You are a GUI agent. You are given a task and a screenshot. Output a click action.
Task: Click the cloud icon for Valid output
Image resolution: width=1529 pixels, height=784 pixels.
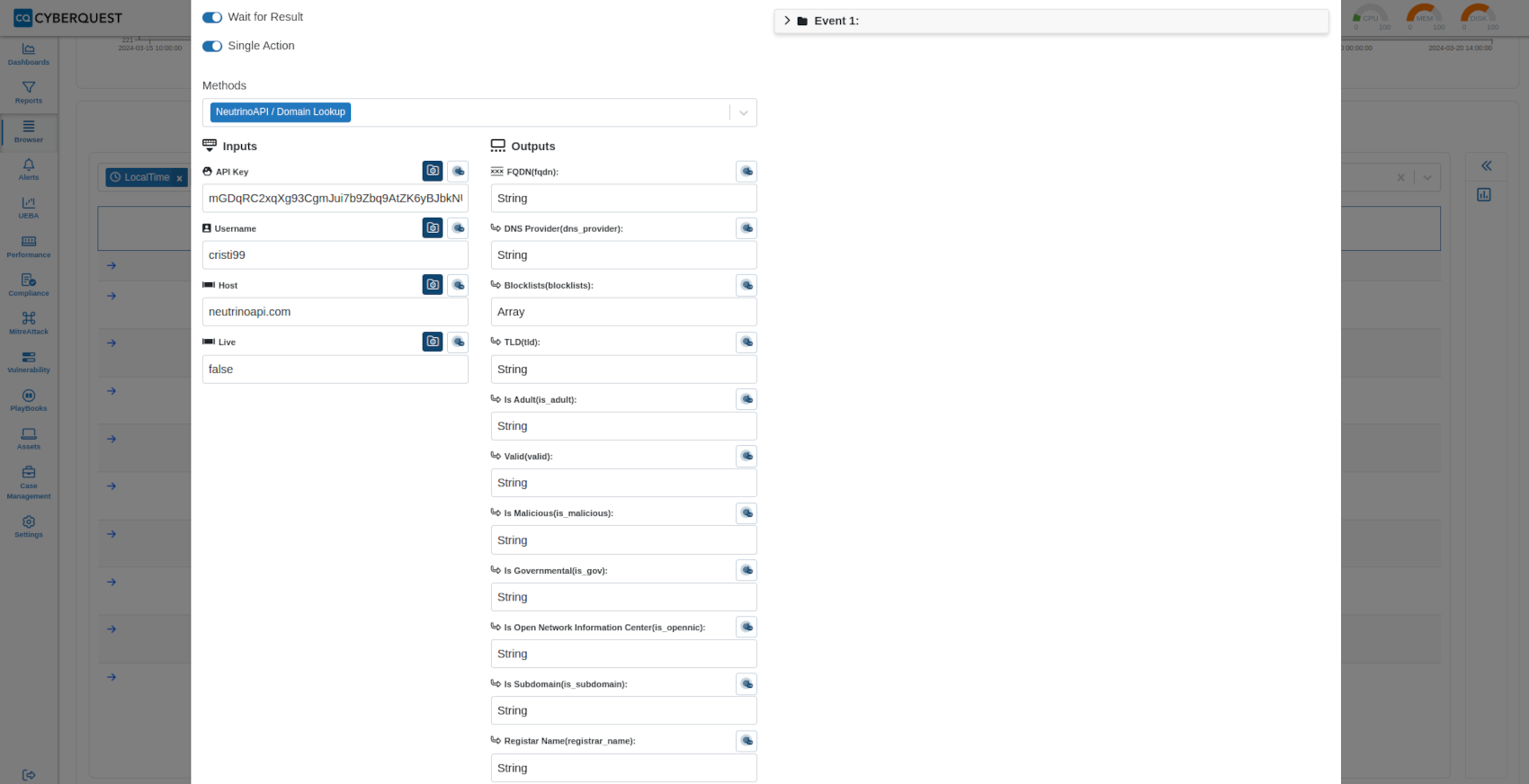pyautogui.click(x=747, y=456)
